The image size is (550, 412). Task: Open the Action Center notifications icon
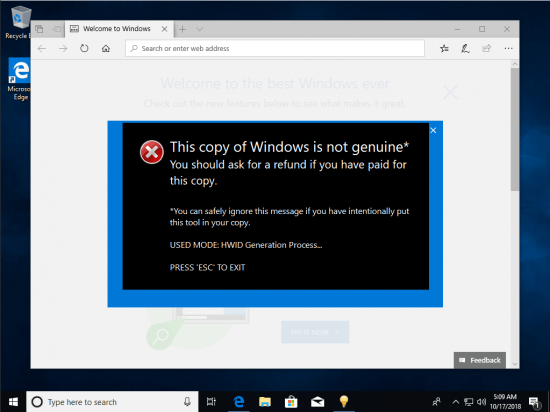pyautogui.click(x=534, y=402)
